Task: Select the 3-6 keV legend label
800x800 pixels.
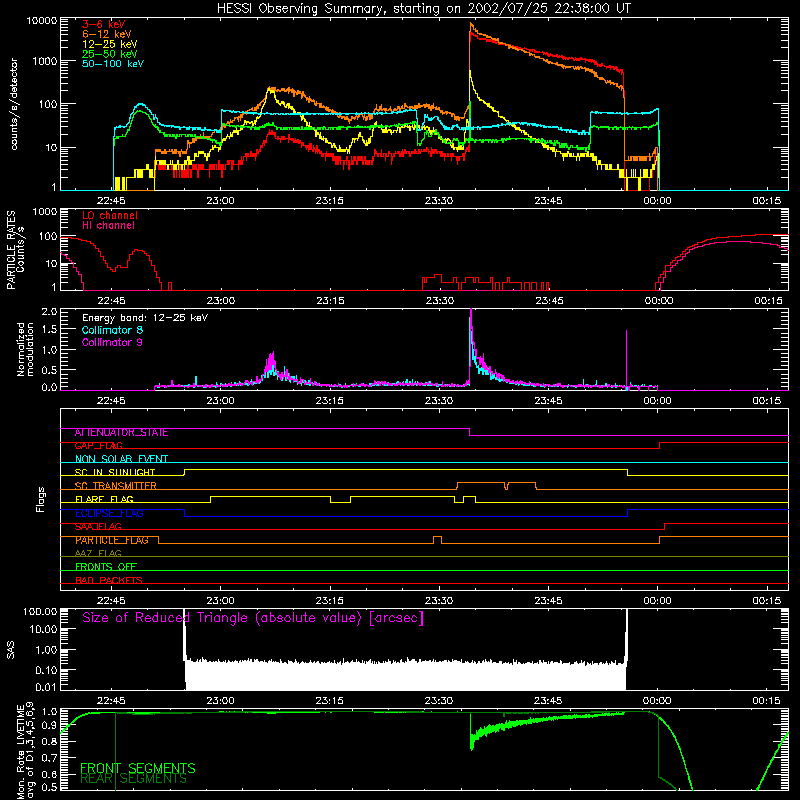Action: pos(104,24)
